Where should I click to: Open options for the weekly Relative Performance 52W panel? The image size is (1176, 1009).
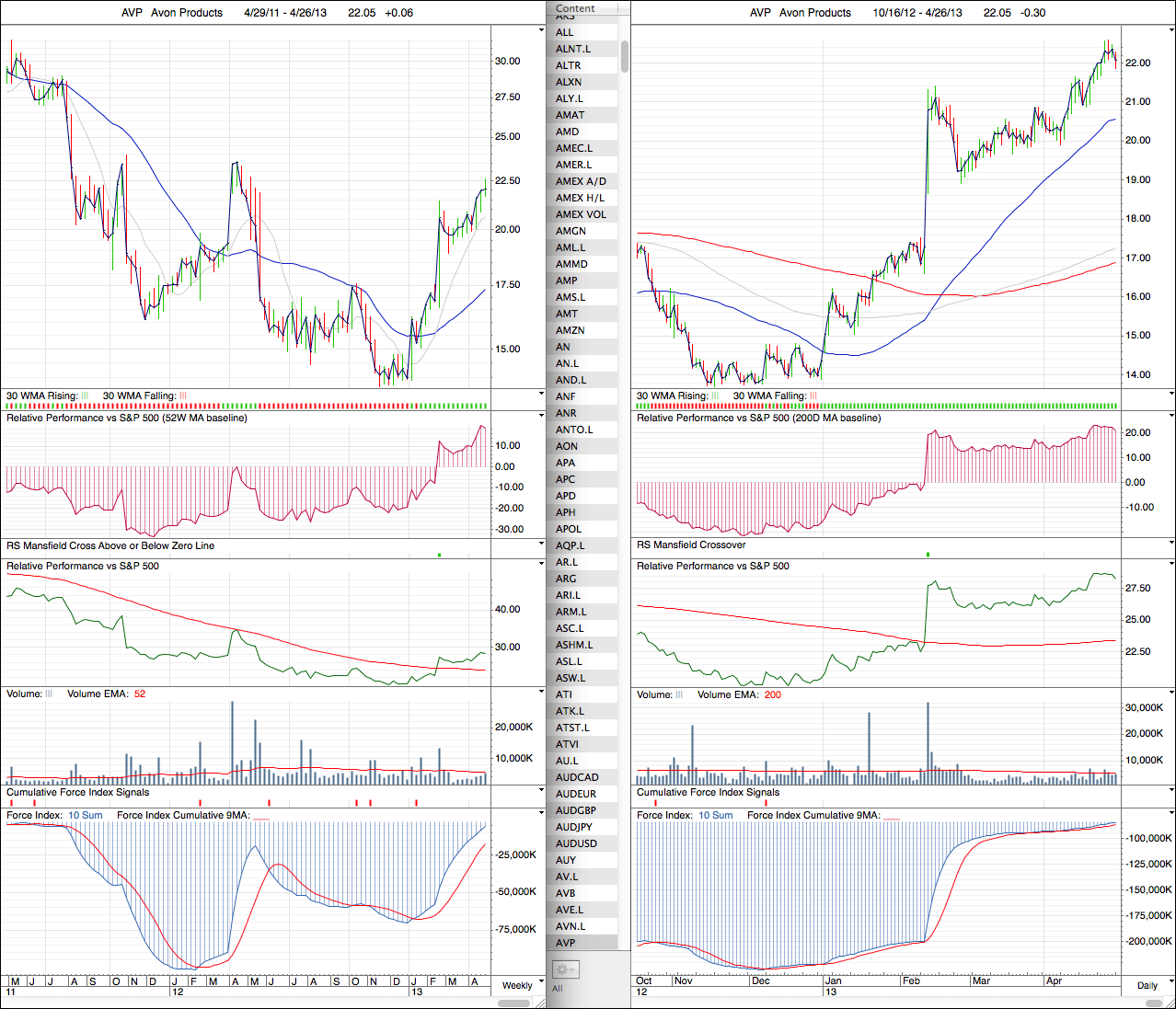point(541,417)
